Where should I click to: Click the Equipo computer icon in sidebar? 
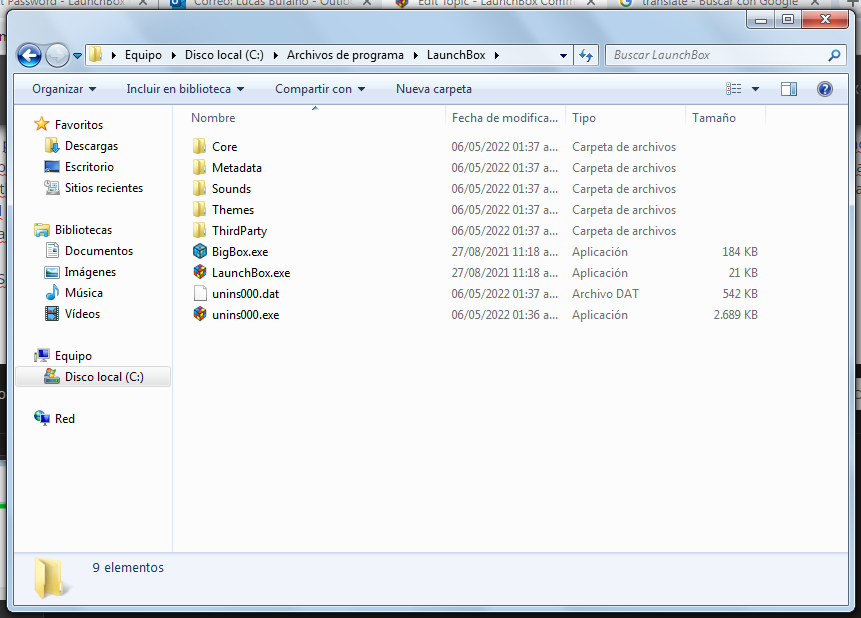42,355
